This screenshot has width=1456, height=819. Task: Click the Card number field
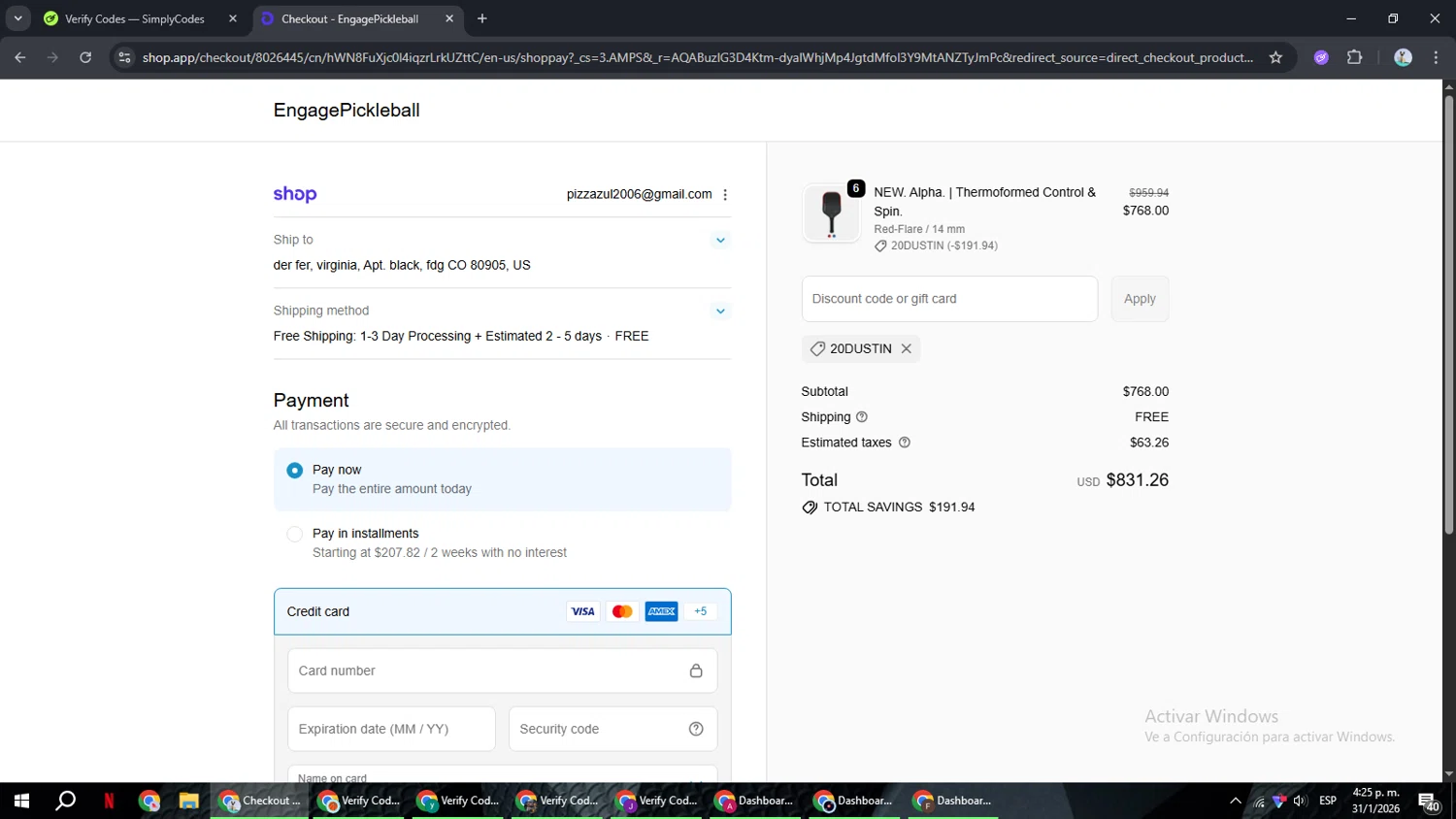[502, 671]
